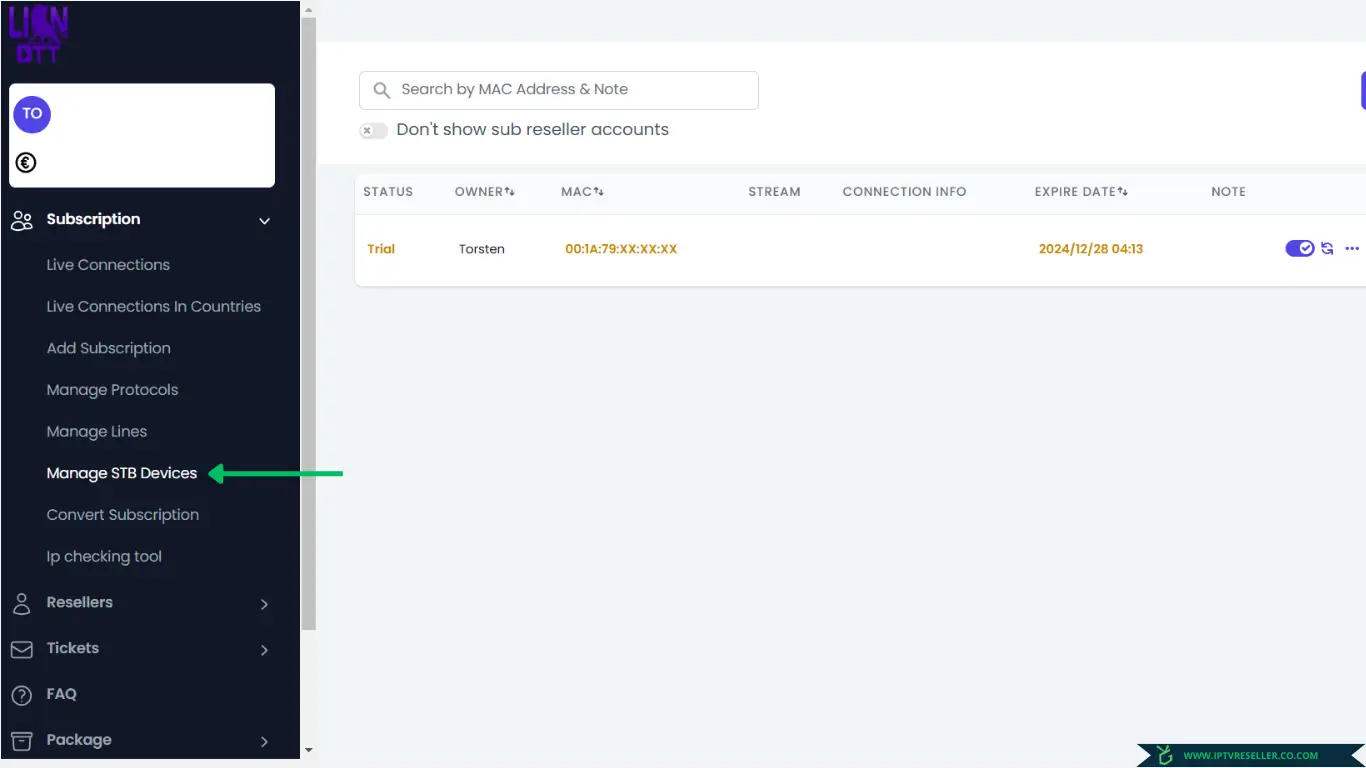
Task: Open Live Connections in sidebar
Action: 108,265
